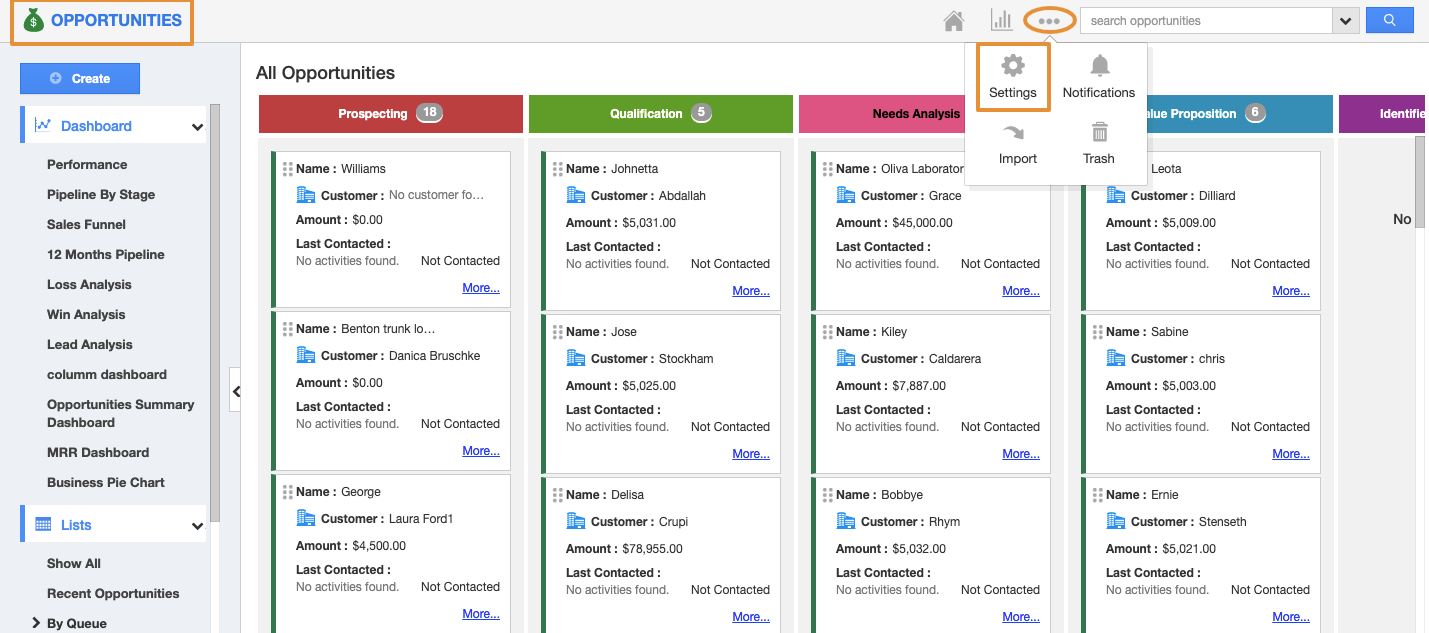Viewport: 1429px width, 633px height.
Task: Expand the By Queue tree item
Action: [x=37, y=623]
